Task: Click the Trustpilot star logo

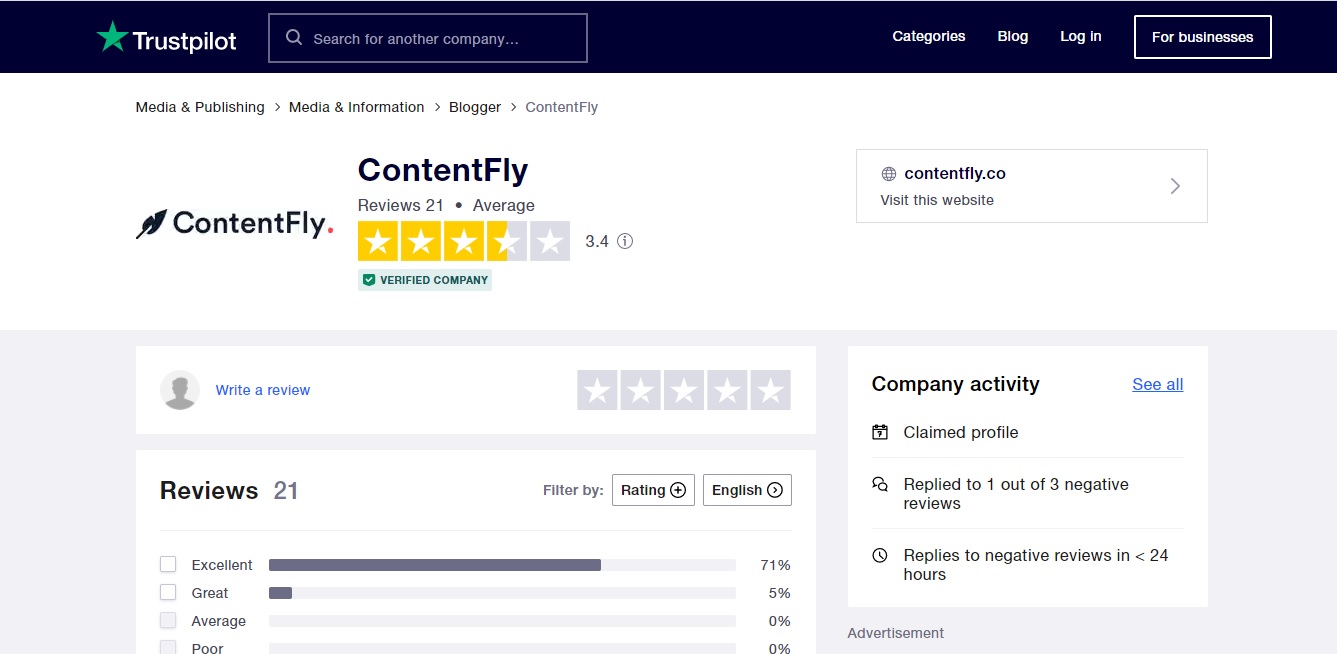Action: pos(112,37)
